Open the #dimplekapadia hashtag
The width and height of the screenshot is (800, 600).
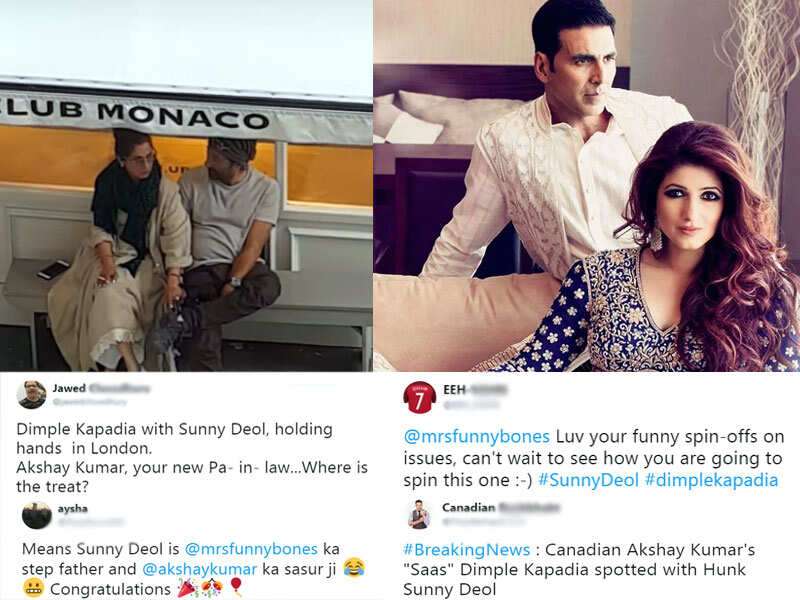(x=711, y=480)
